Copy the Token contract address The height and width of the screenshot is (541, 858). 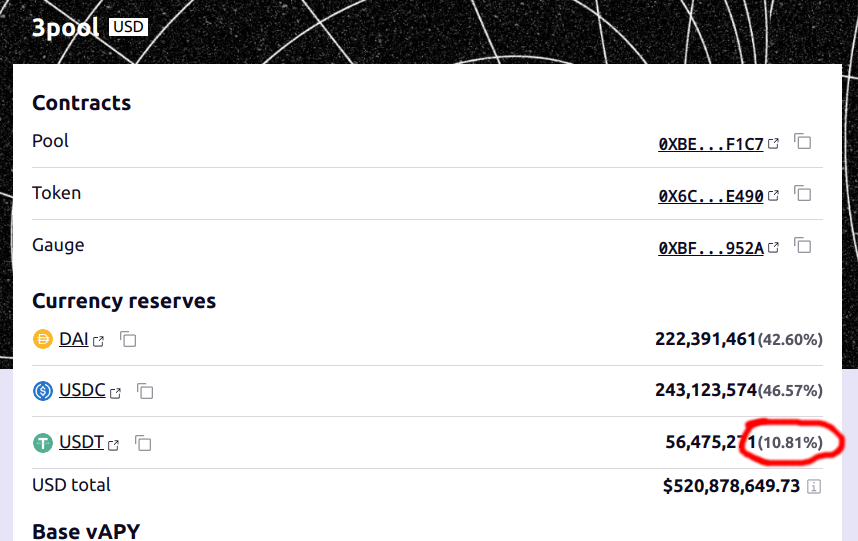click(802, 194)
